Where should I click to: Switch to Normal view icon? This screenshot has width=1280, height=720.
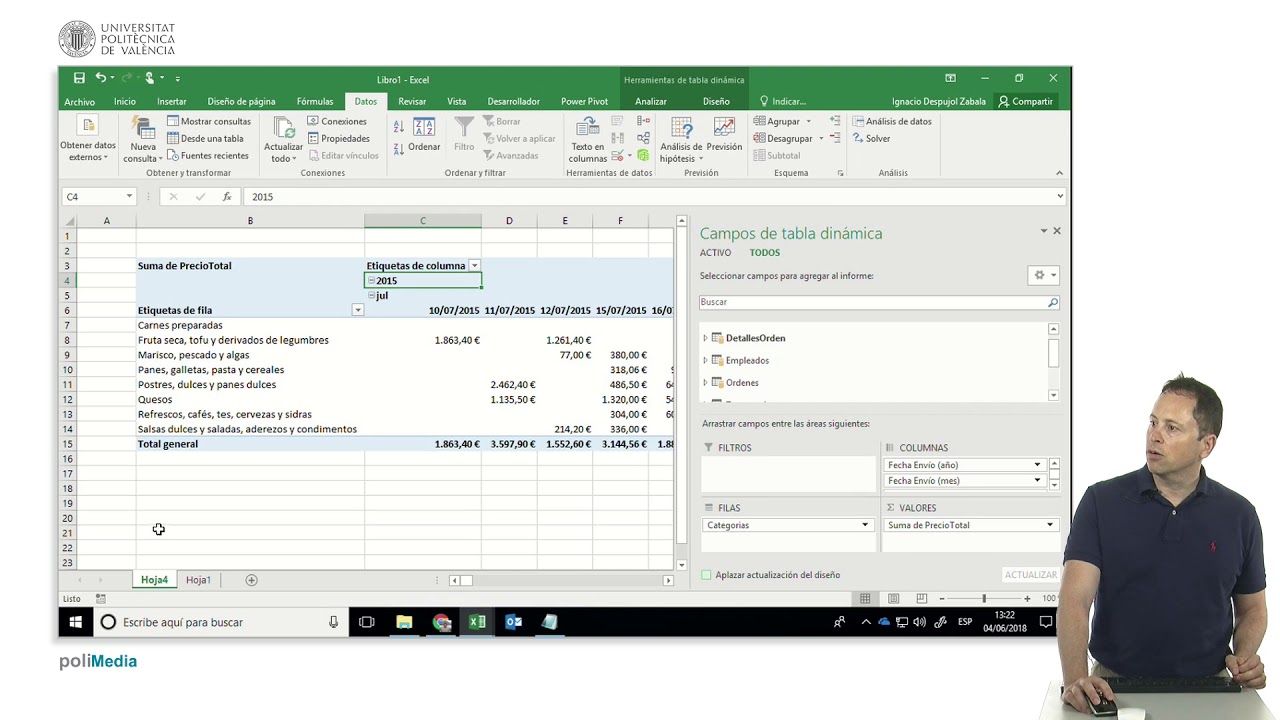(x=865, y=599)
